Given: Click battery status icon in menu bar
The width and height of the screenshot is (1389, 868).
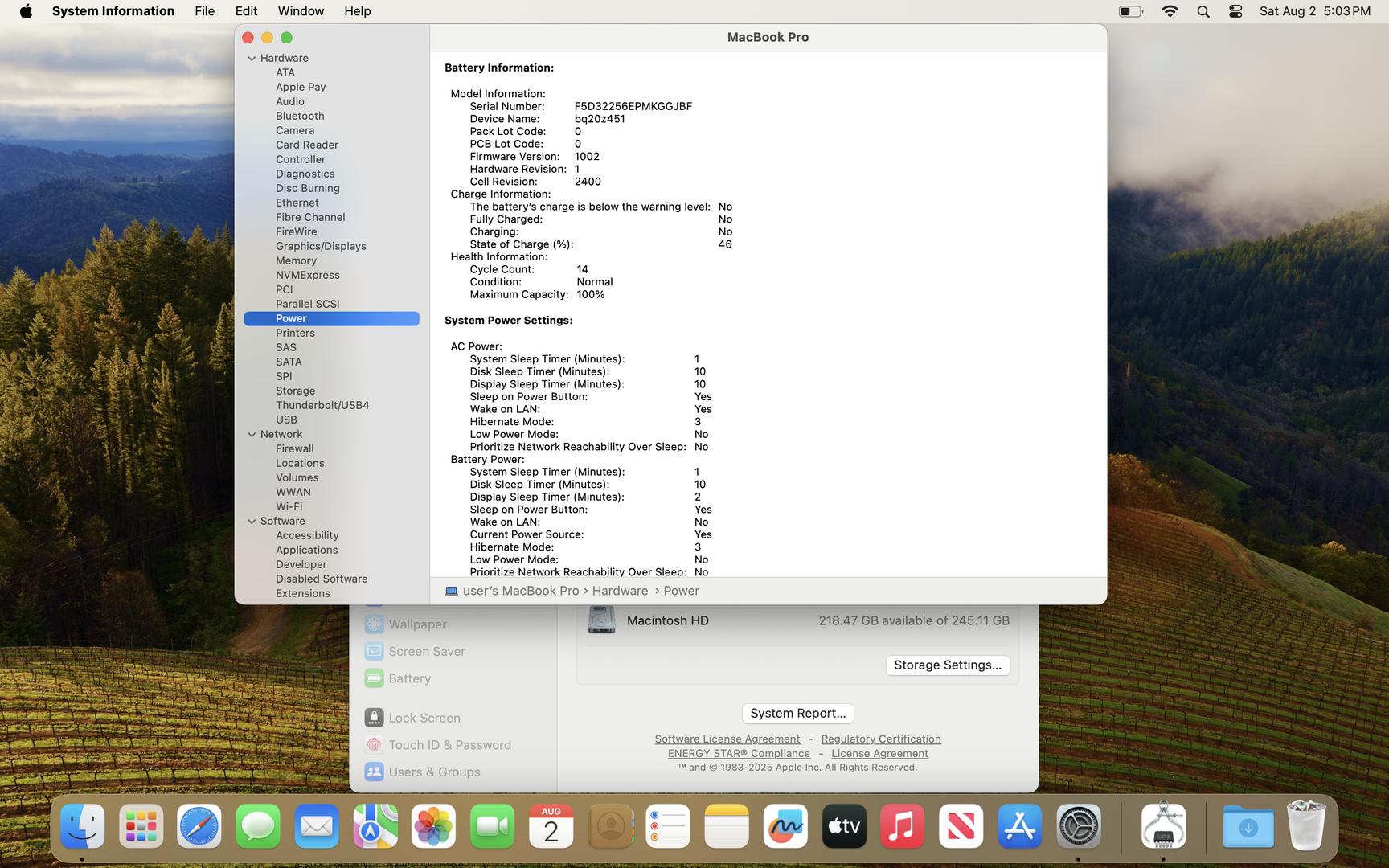Looking at the screenshot, I should click(x=1131, y=11).
